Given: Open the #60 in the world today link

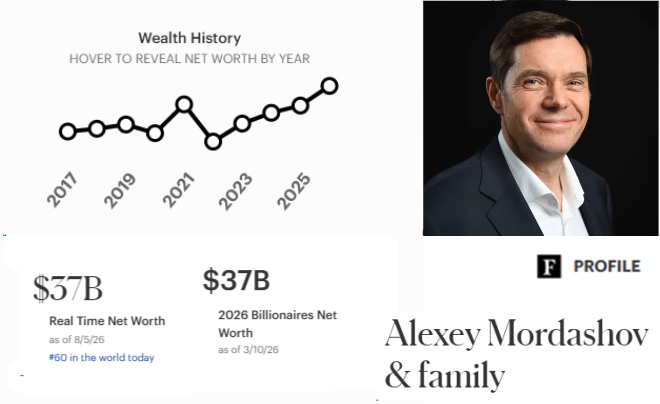Looking at the screenshot, I should [x=101, y=358].
